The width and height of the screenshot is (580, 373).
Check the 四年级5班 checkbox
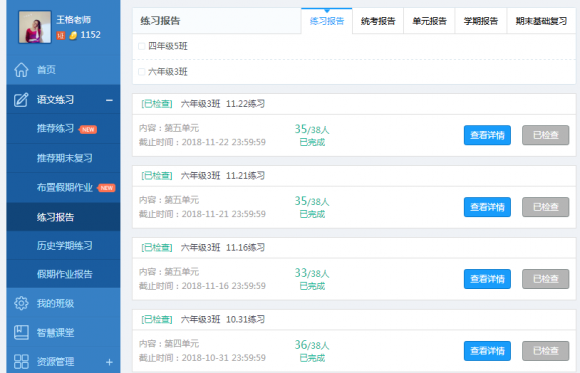tap(141, 46)
